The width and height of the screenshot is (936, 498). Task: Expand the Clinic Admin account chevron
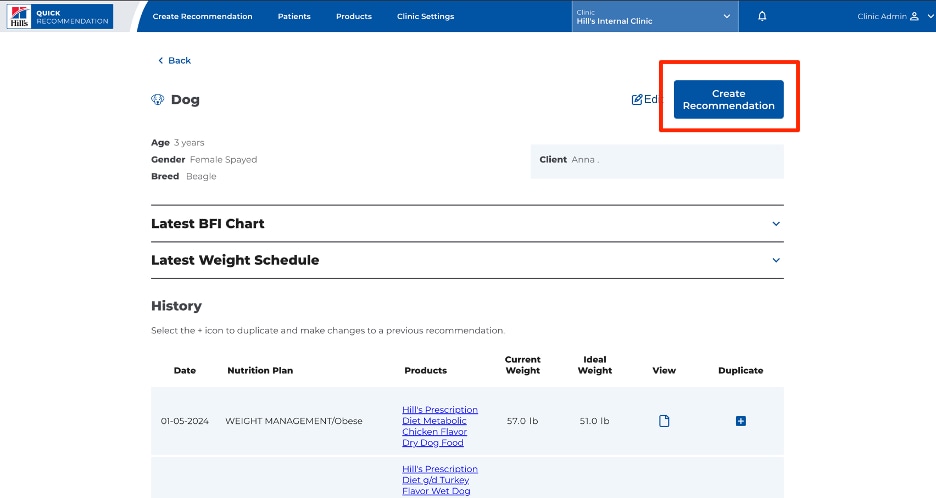coord(930,17)
